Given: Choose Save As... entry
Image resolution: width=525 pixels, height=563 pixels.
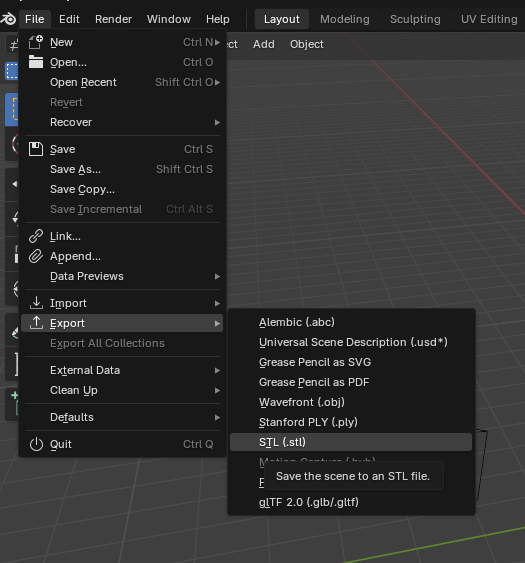Looking at the screenshot, I should [122, 169].
